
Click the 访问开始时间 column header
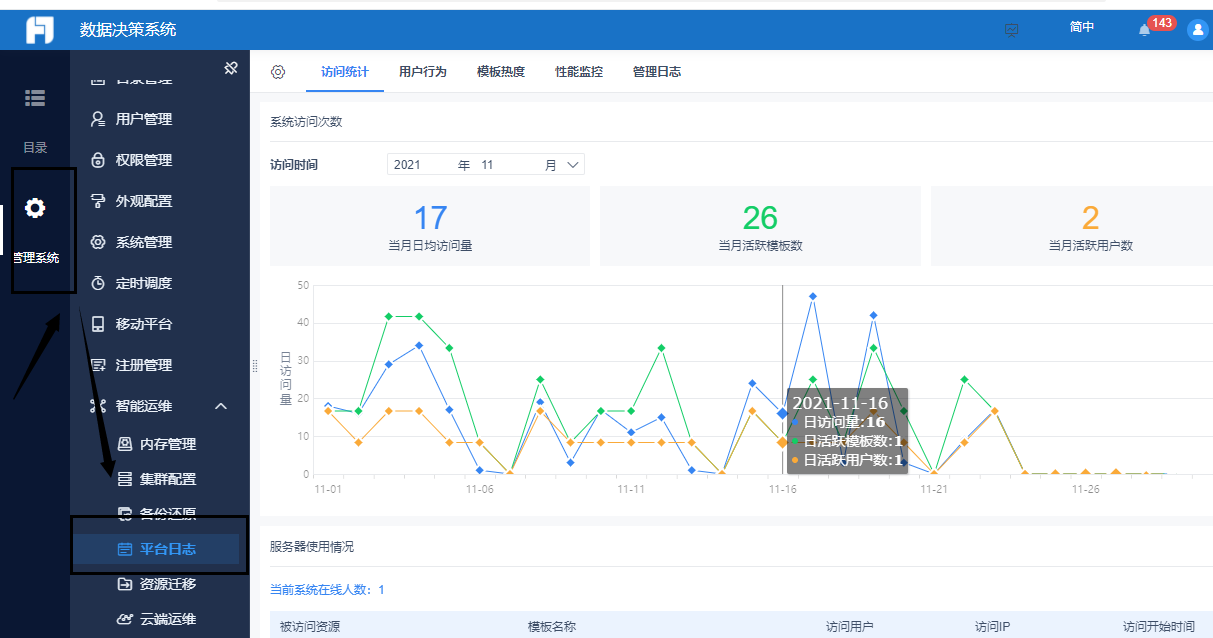[1158, 627]
